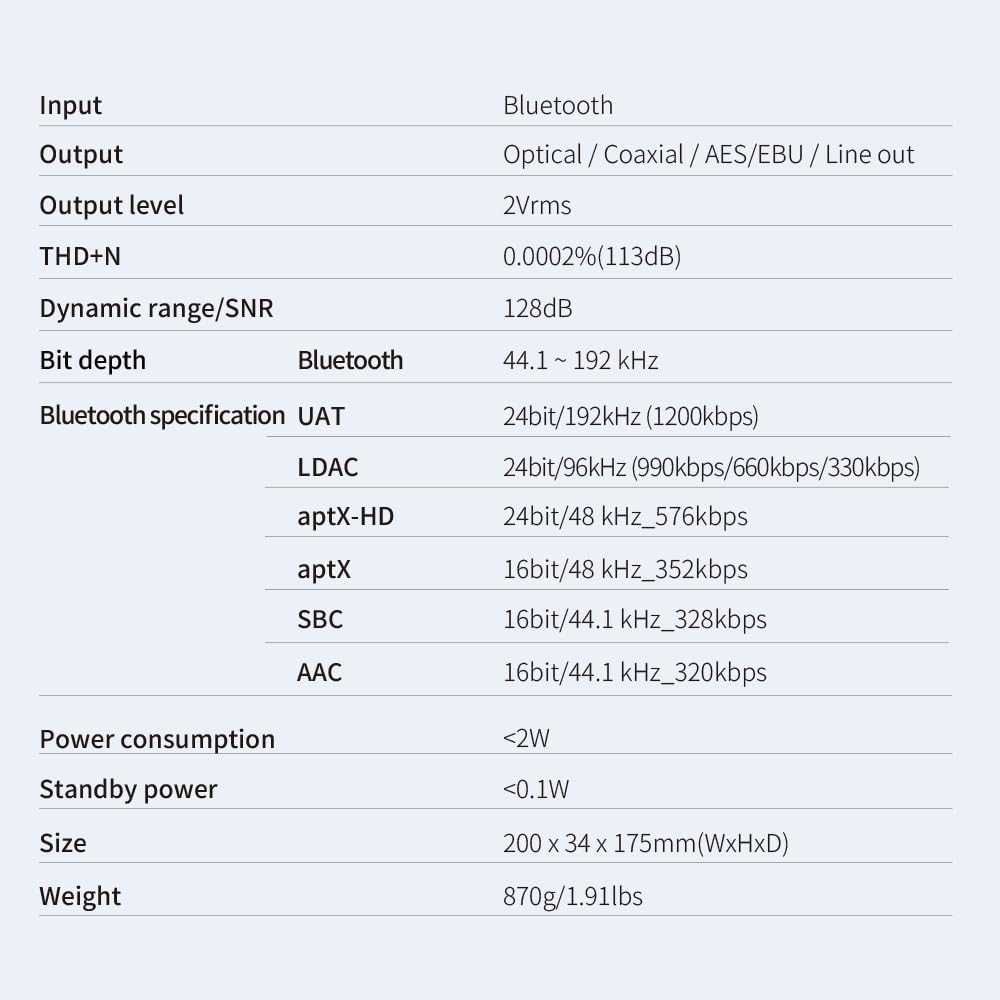Click the aptX-HD codec label
The image size is (1000, 1000).
click(x=346, y=517)
